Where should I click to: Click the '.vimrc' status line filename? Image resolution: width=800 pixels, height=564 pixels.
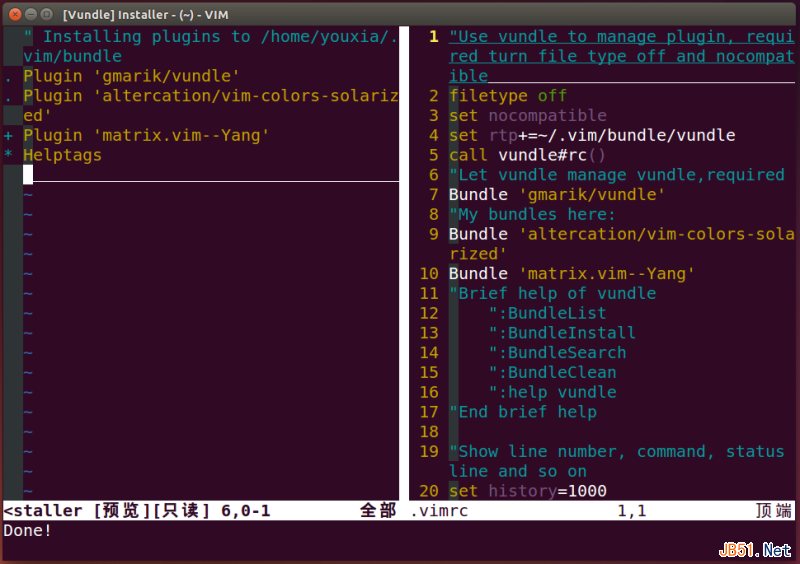tap(439, 511)
